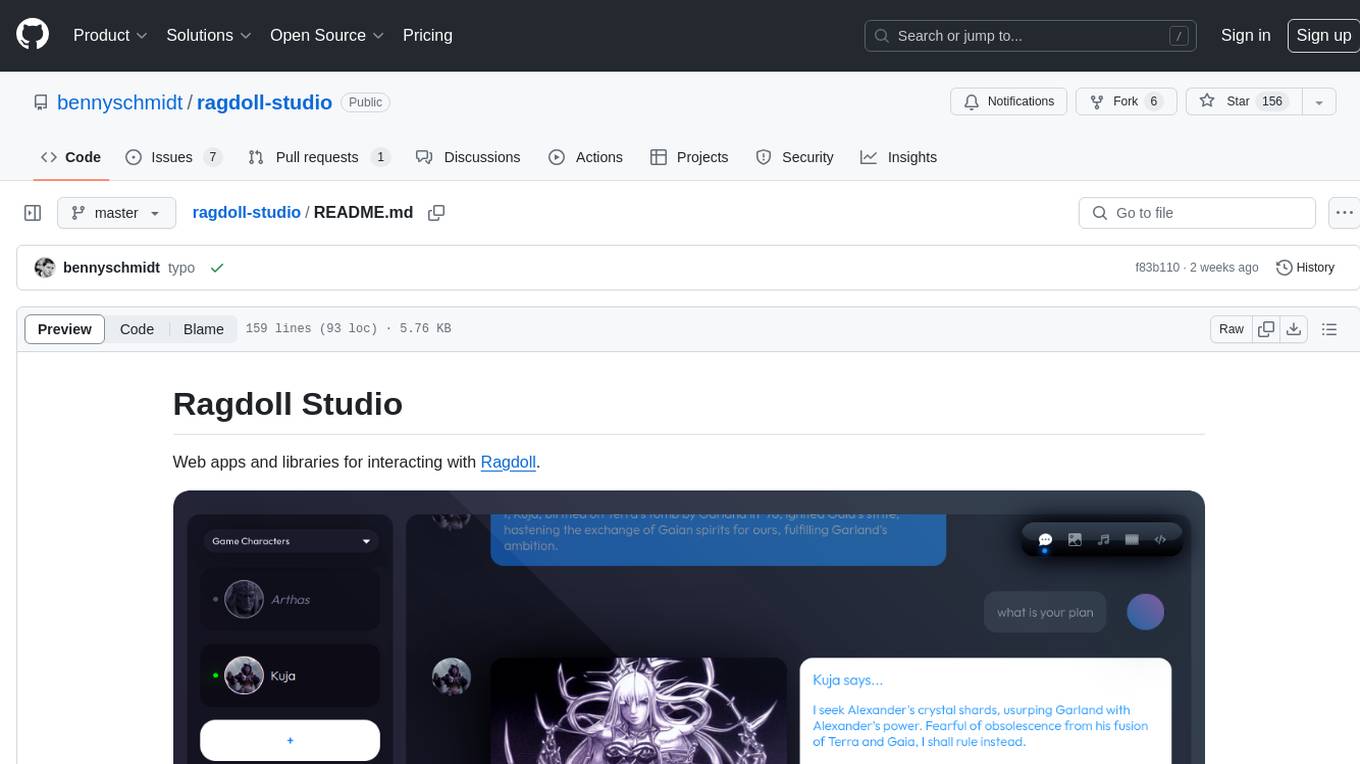Open the typo commit message
This screenshot has width=1360, height=764.
point(181,268)
